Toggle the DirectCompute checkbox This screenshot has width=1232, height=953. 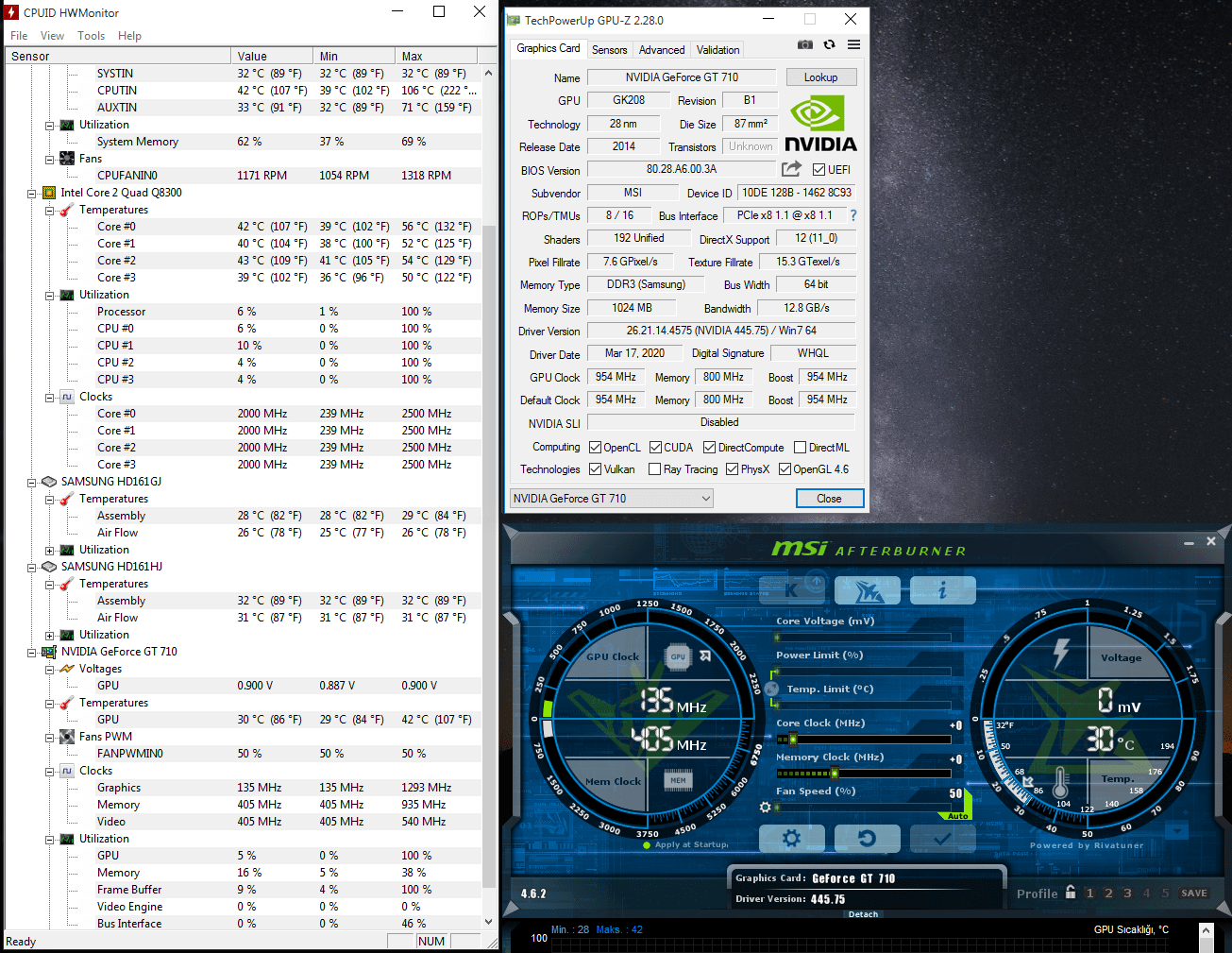point(709,448)
